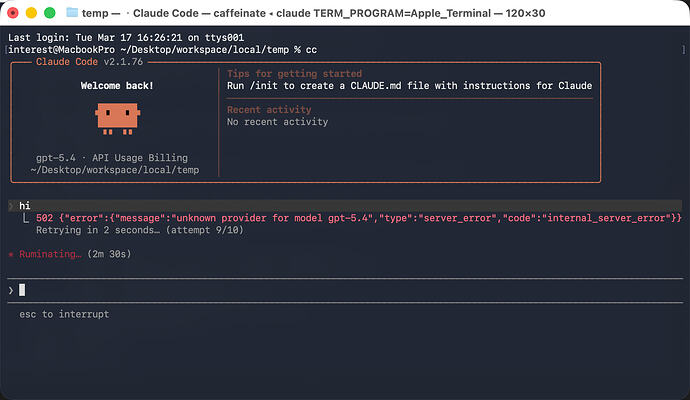Click the 'Welcome back!' text

click(117, 86)
